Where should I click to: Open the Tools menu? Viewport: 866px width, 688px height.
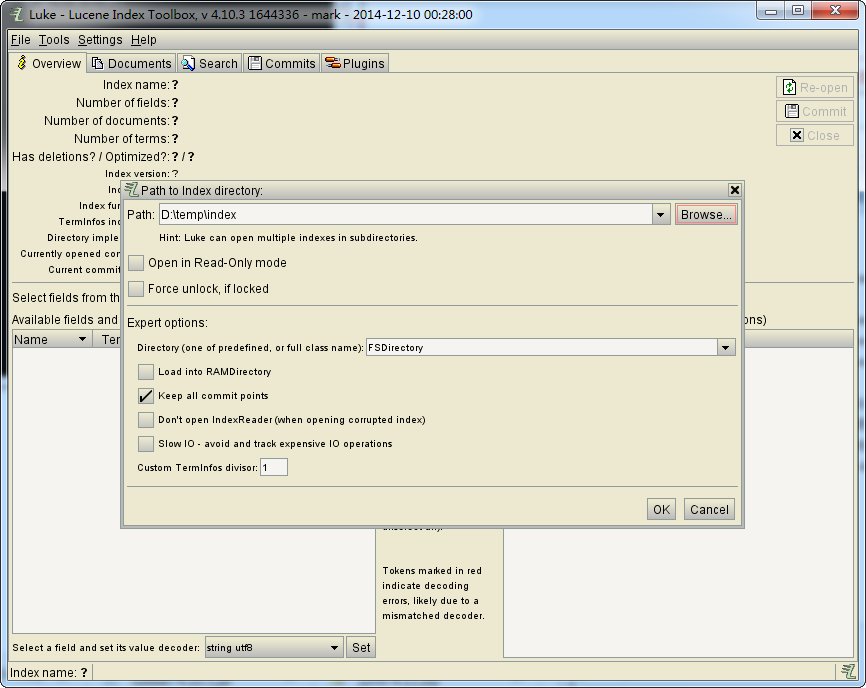point(54,40)
